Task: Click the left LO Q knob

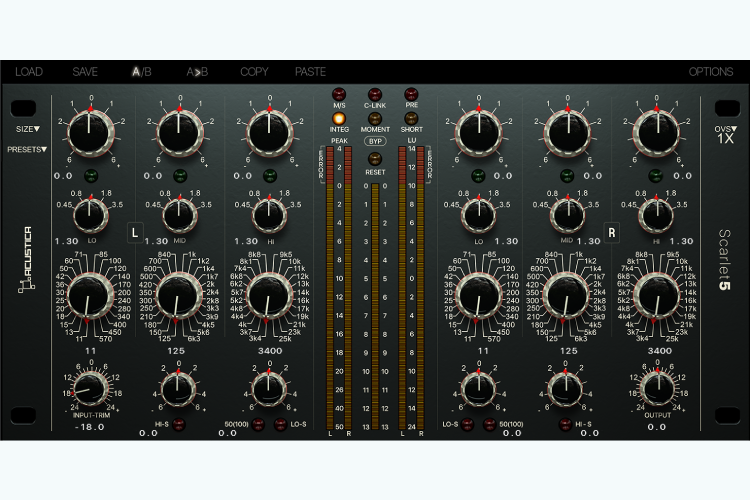Action: pyautogui.click(x=90, y=215)
